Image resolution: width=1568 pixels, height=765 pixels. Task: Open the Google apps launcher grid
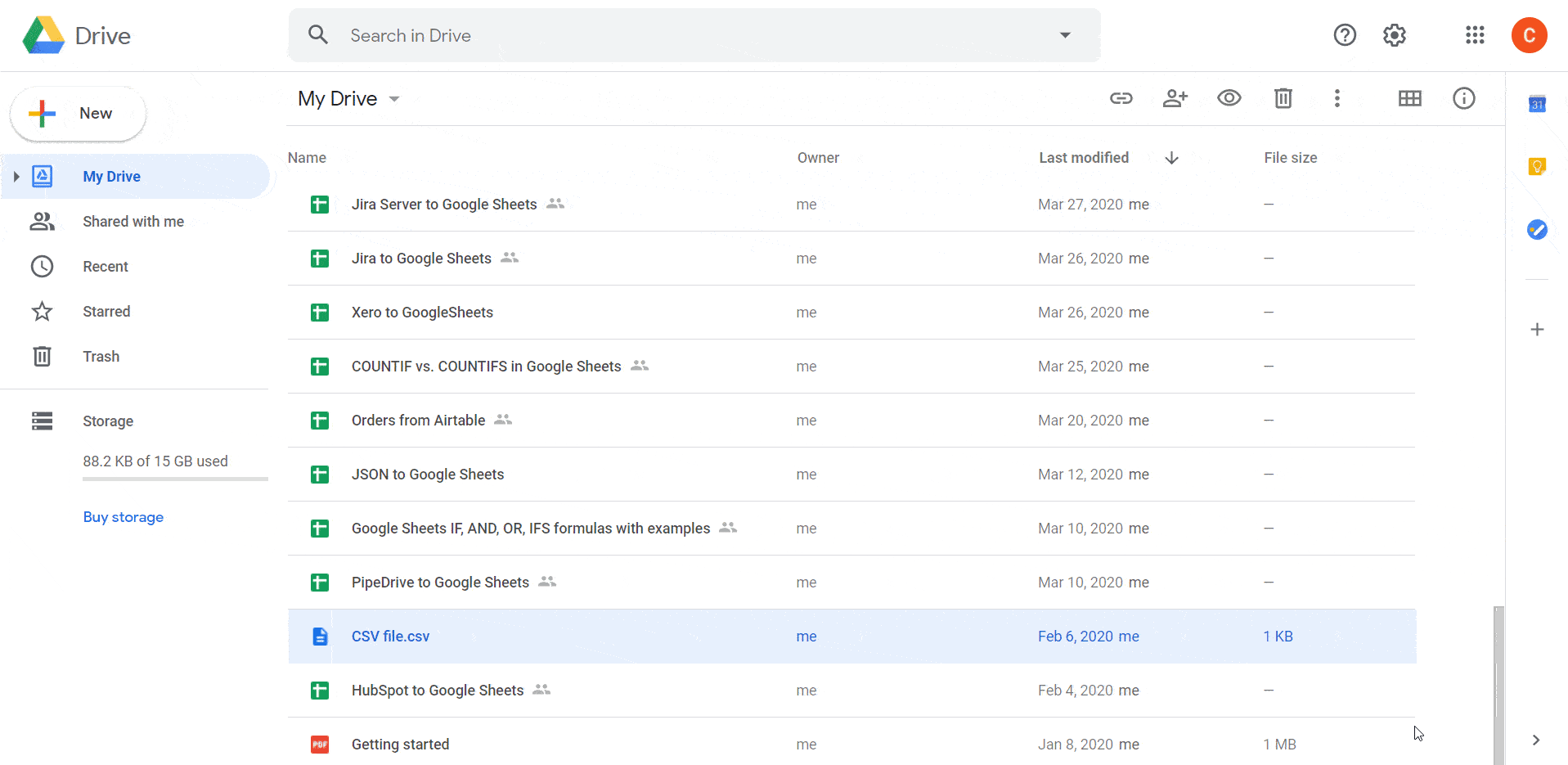click(1474, 35)
